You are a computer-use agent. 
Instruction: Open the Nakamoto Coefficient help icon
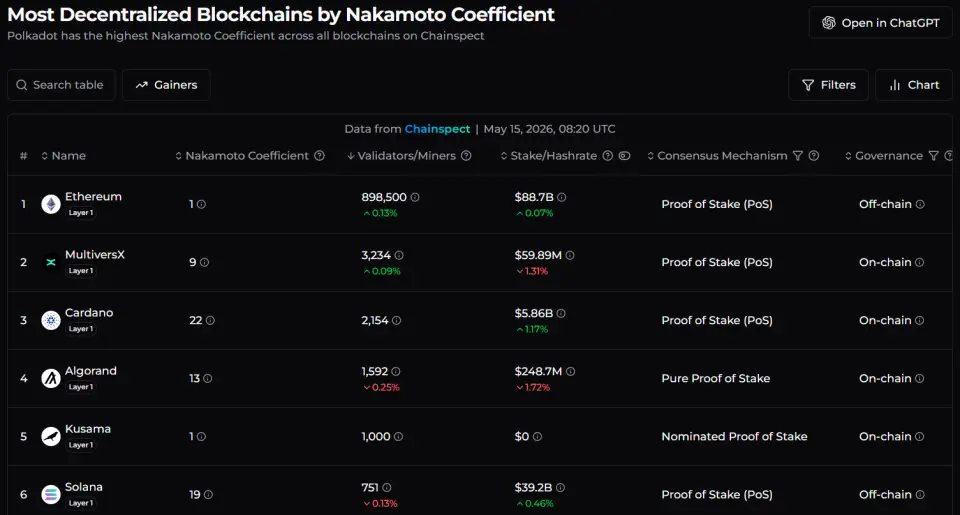point(320,156)
